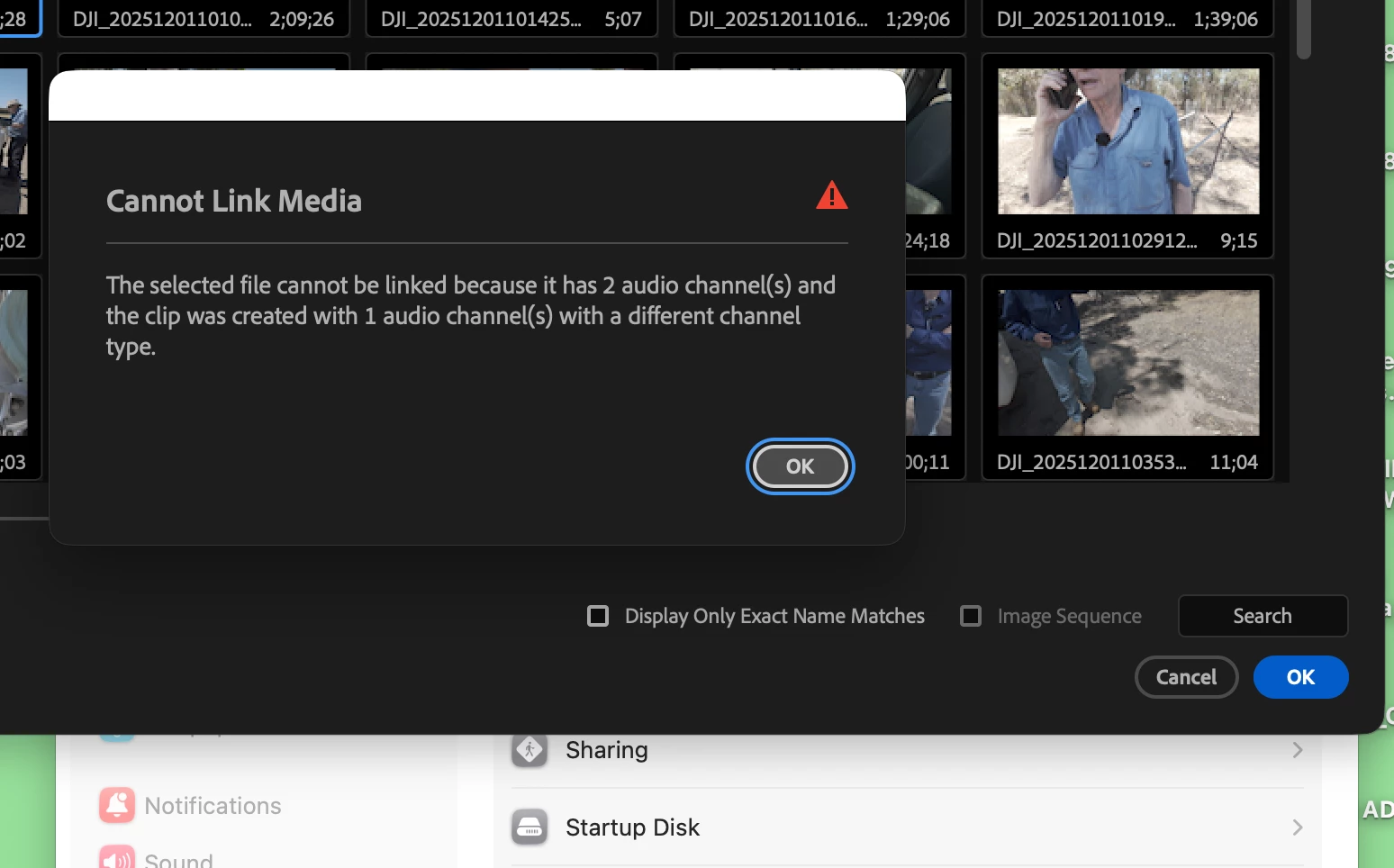Click the Search button

(x=1263, y=616)
